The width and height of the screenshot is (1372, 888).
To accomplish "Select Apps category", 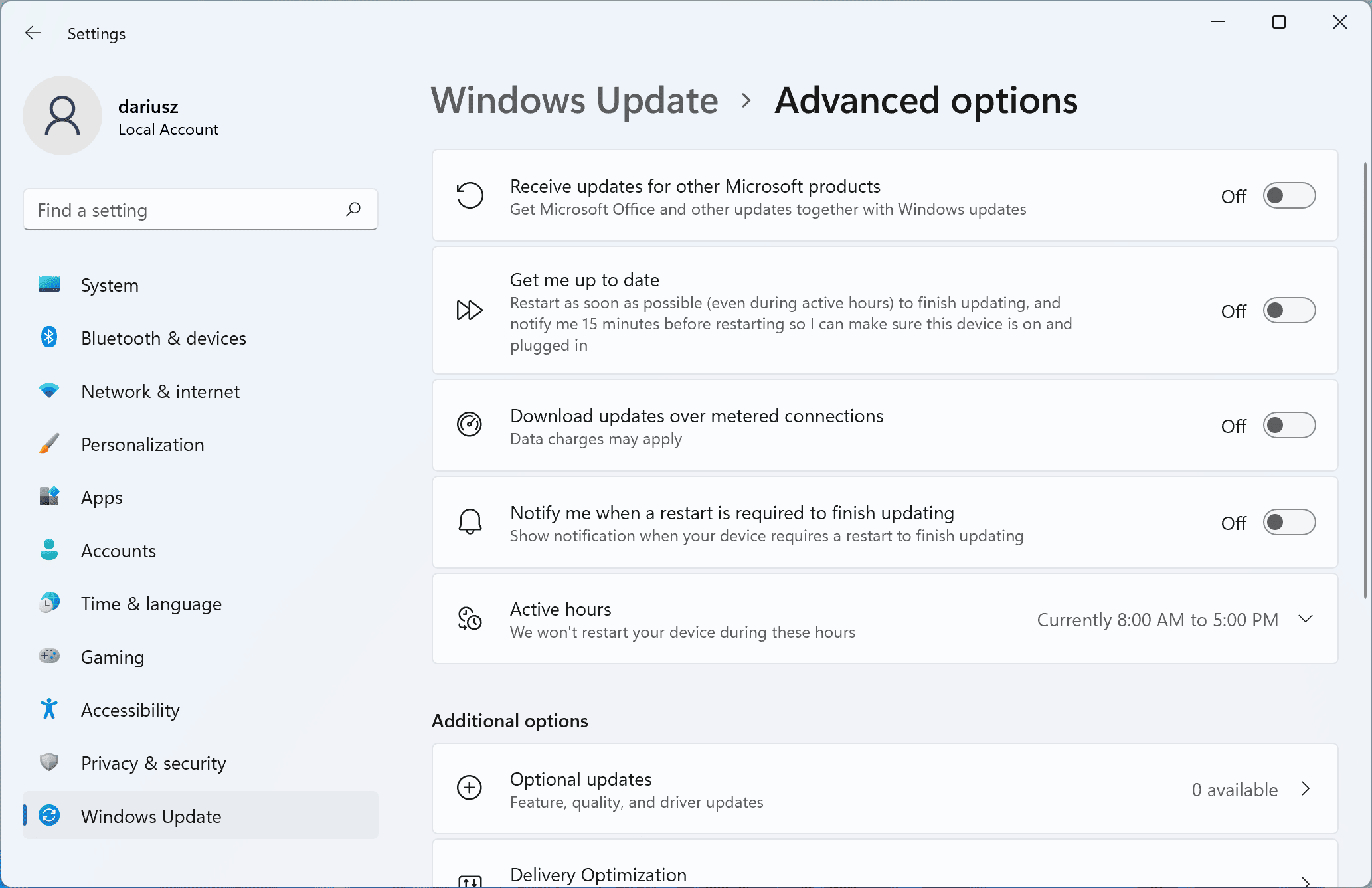I will pyautogui.click(x=200, y=497).
